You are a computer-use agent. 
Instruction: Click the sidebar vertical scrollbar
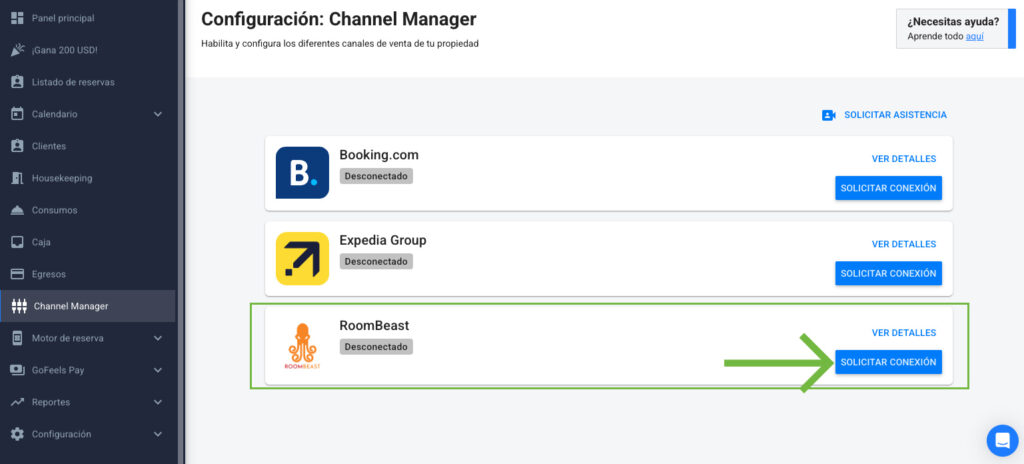[180, 232]
